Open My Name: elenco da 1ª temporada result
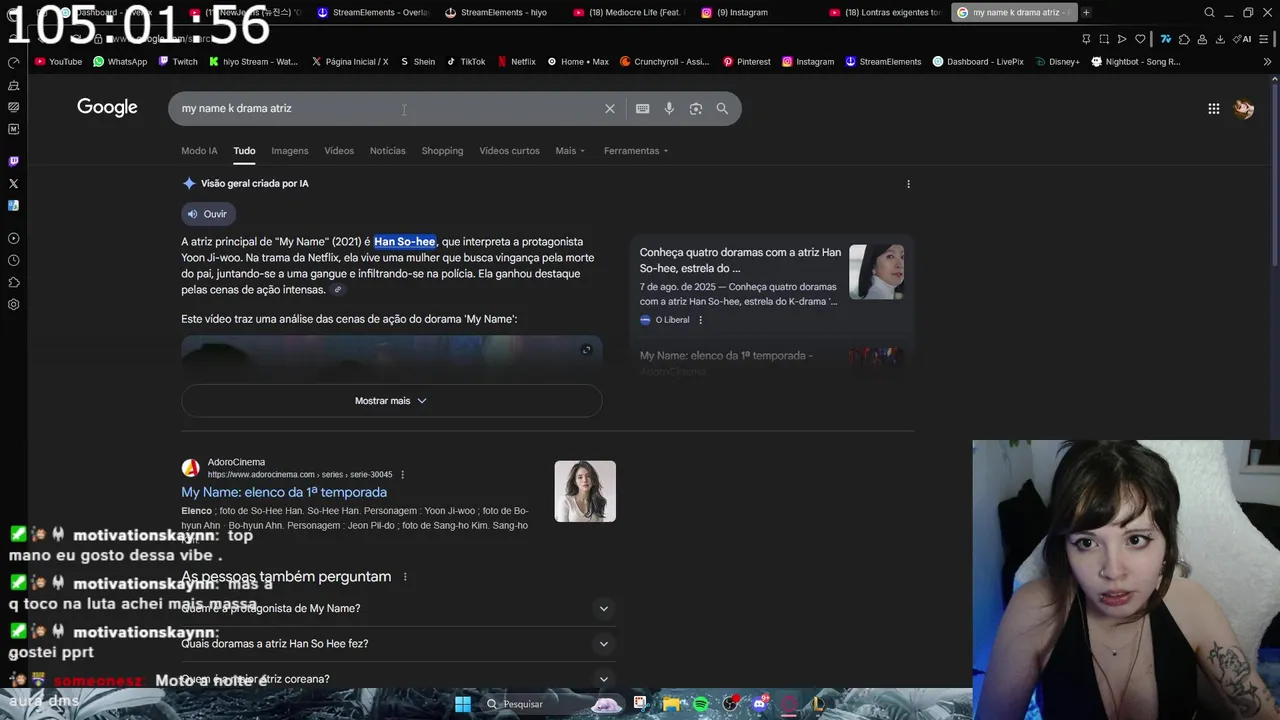This screenshot has width=1280, height=720. tap(284, 492)
